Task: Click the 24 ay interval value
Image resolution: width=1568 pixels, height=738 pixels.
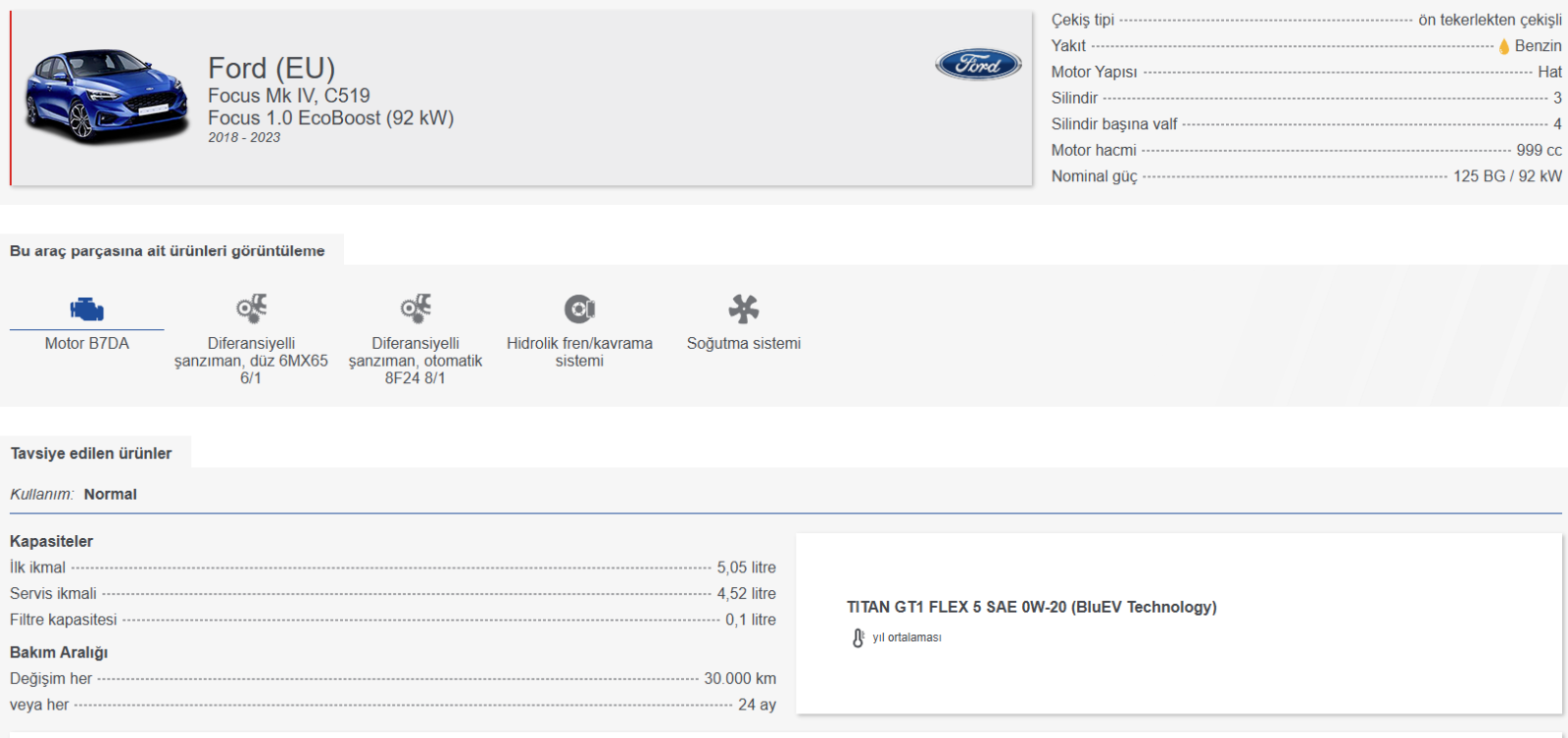Action: (x=757, y=705)
